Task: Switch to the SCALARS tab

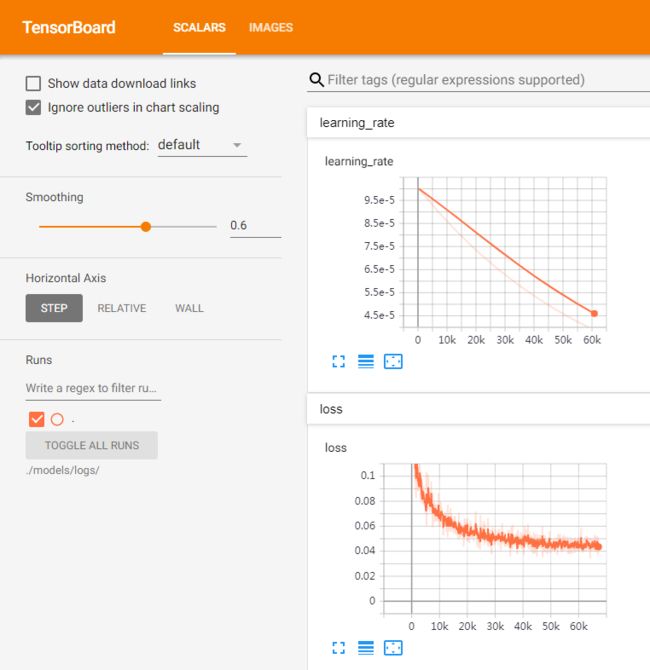Action: coord(199,27)
